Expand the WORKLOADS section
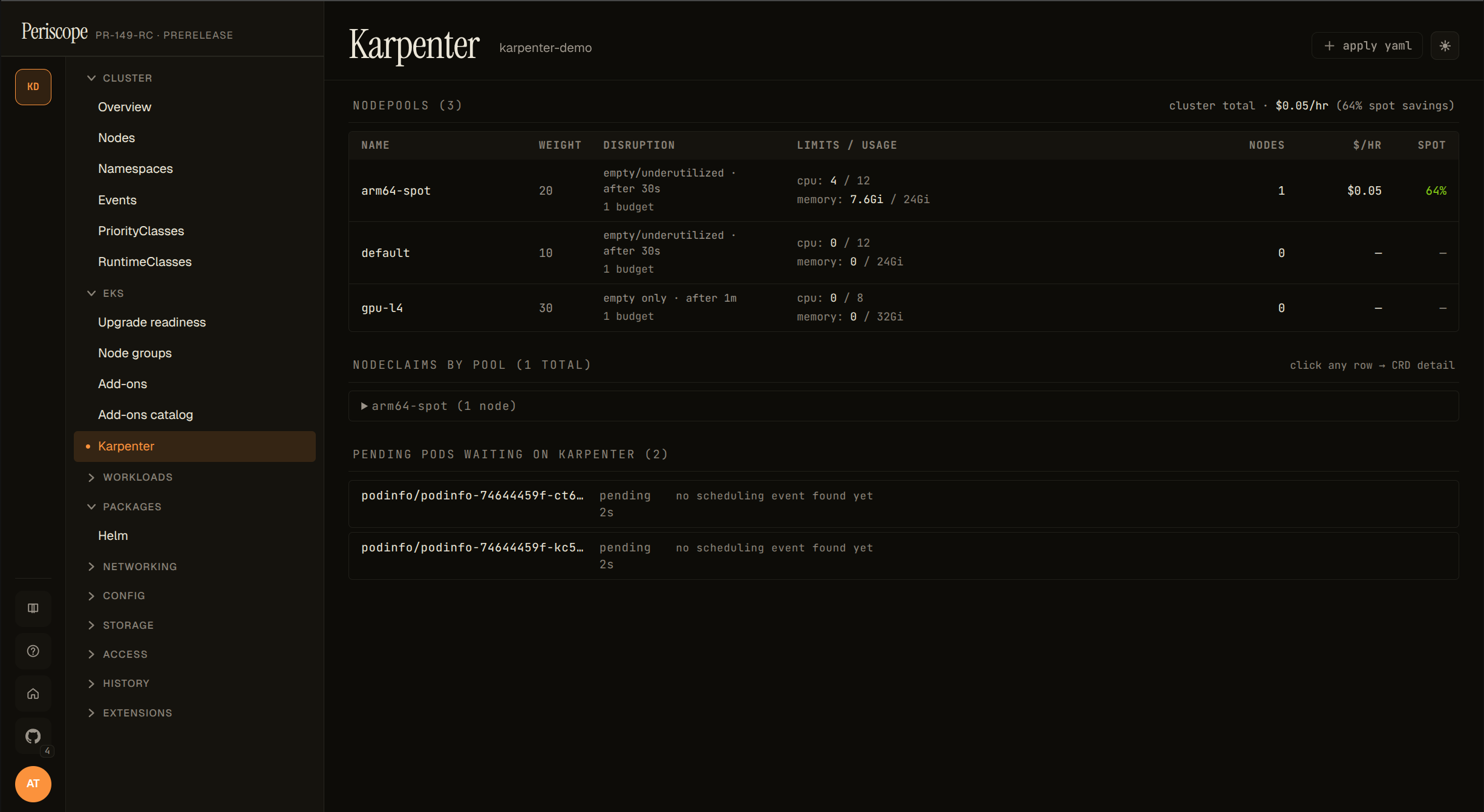This screenshot has height=812, width=1484. (131, 477)
